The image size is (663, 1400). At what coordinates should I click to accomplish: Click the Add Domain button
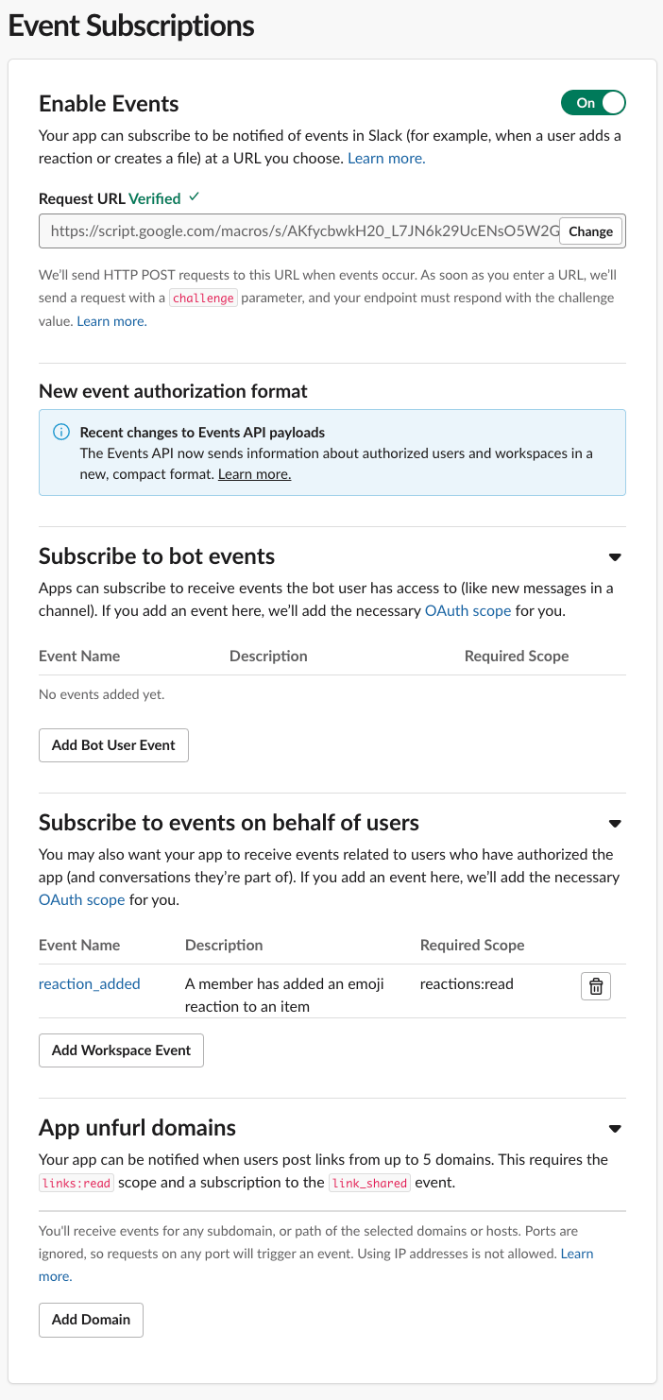point(91,1319)
